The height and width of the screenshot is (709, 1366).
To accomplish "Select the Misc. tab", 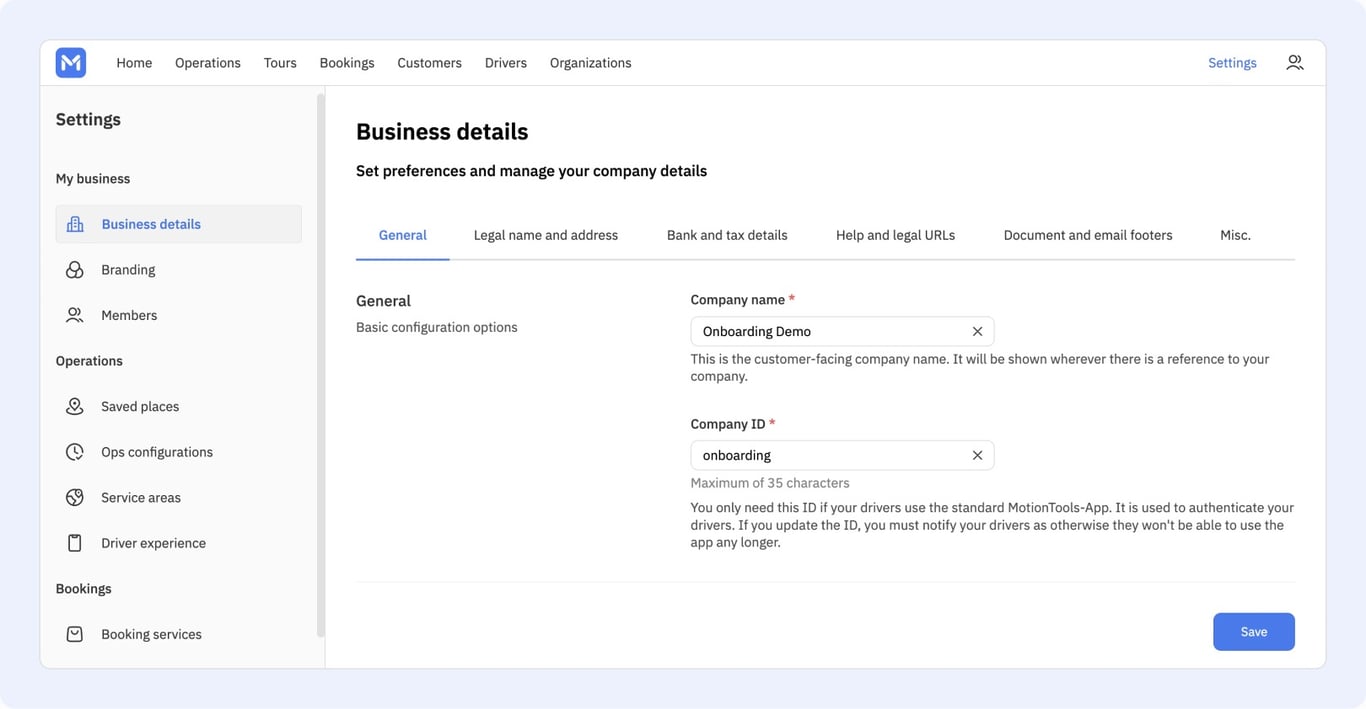I will (1235, 235).
